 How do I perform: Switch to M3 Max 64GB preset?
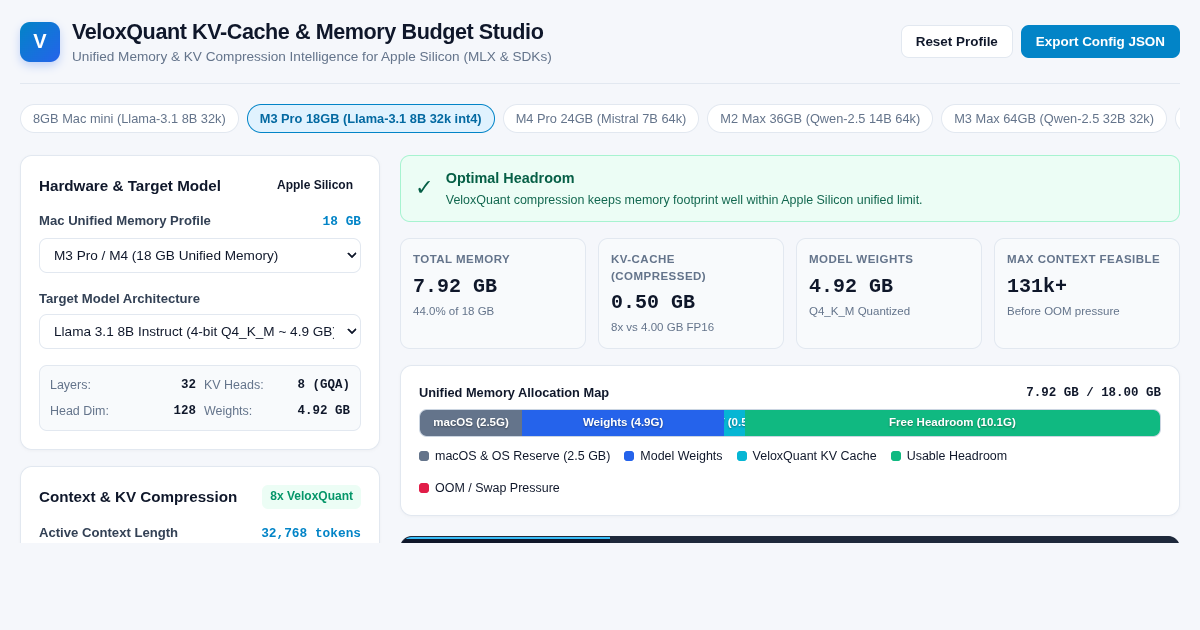pyautogui.click(x=1054, y=118)
